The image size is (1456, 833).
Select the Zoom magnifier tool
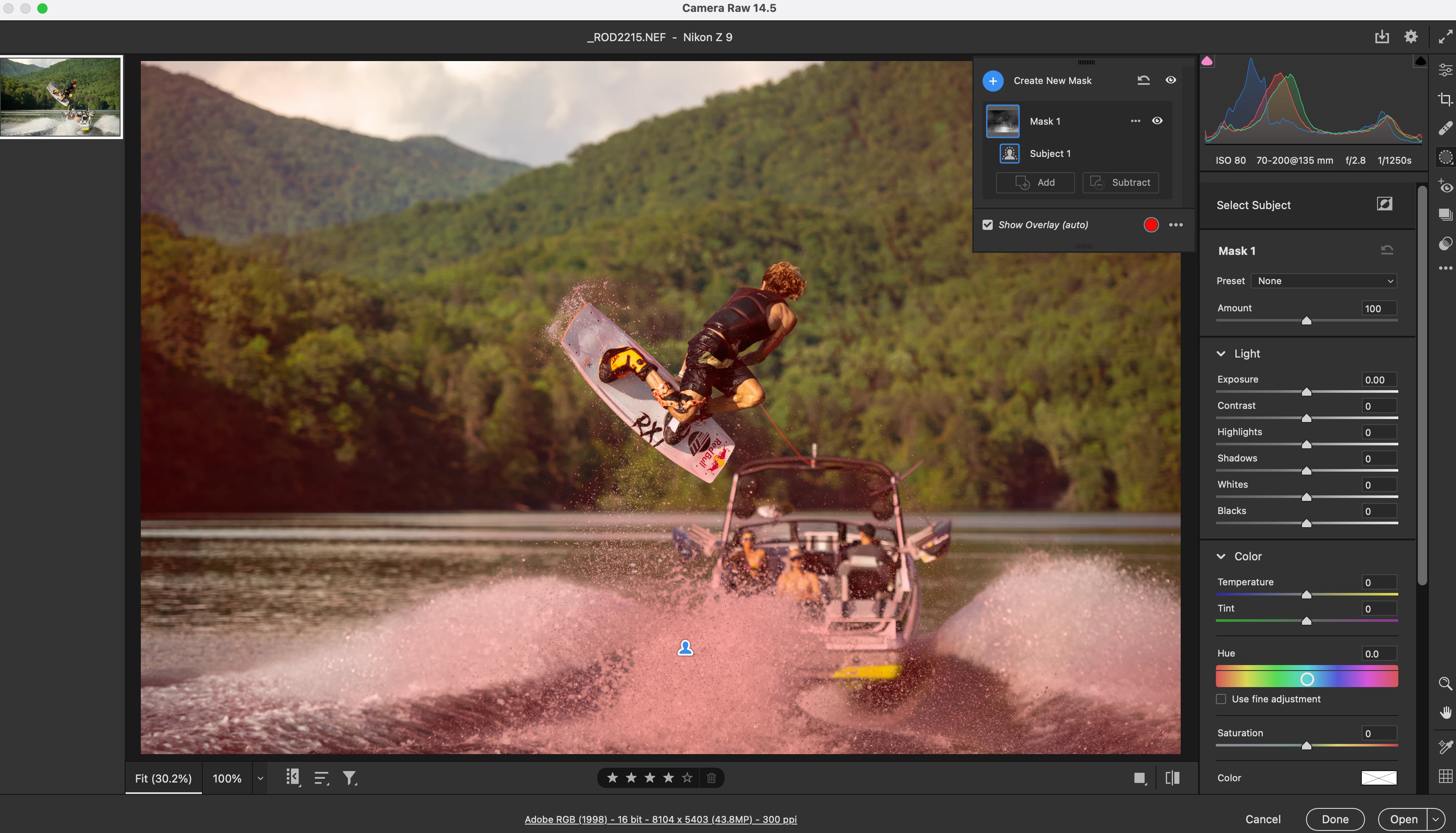pos(1445,684)
